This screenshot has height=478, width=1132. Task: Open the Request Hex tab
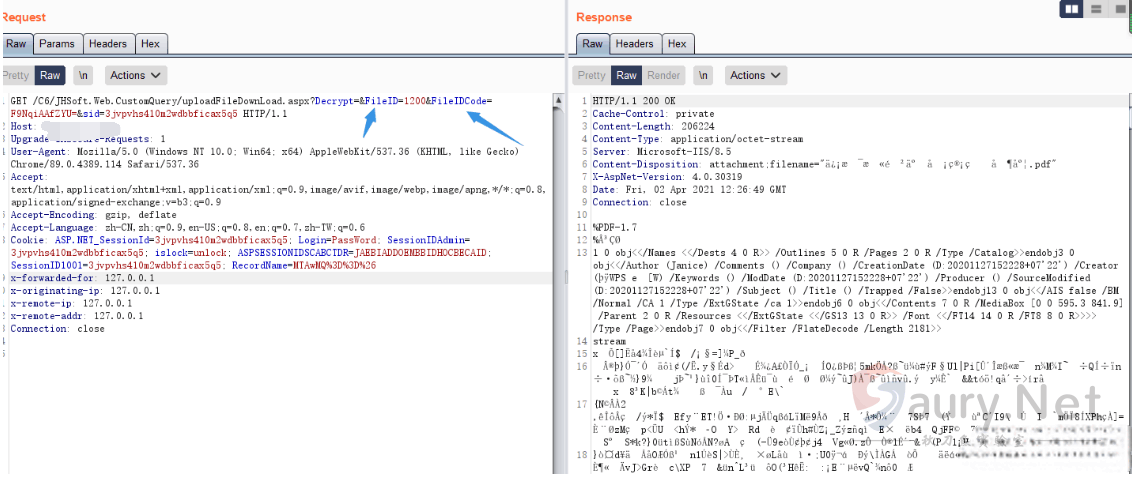150,44
